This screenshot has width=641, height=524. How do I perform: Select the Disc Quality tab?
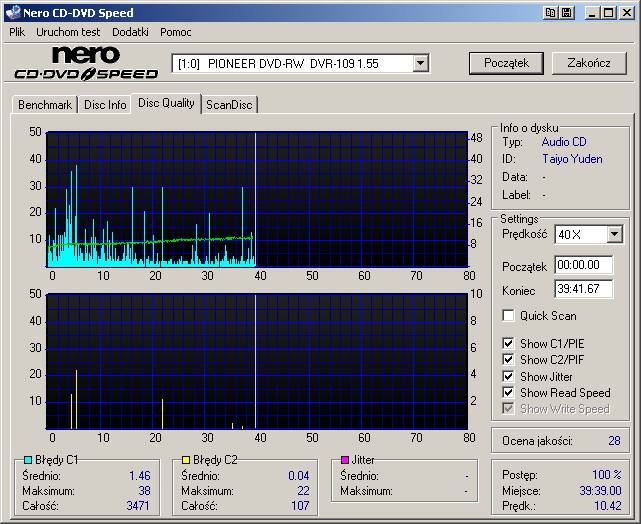(x=166, y=103)
